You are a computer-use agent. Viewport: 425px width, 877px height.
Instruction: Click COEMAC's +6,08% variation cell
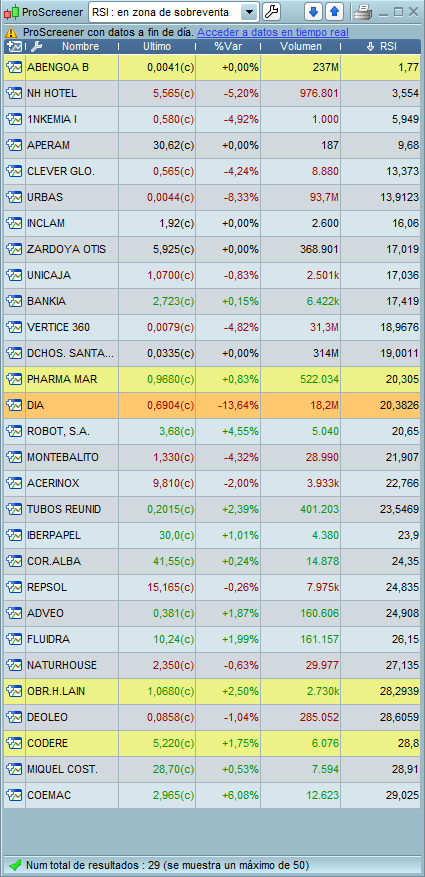tap(228, 796)
